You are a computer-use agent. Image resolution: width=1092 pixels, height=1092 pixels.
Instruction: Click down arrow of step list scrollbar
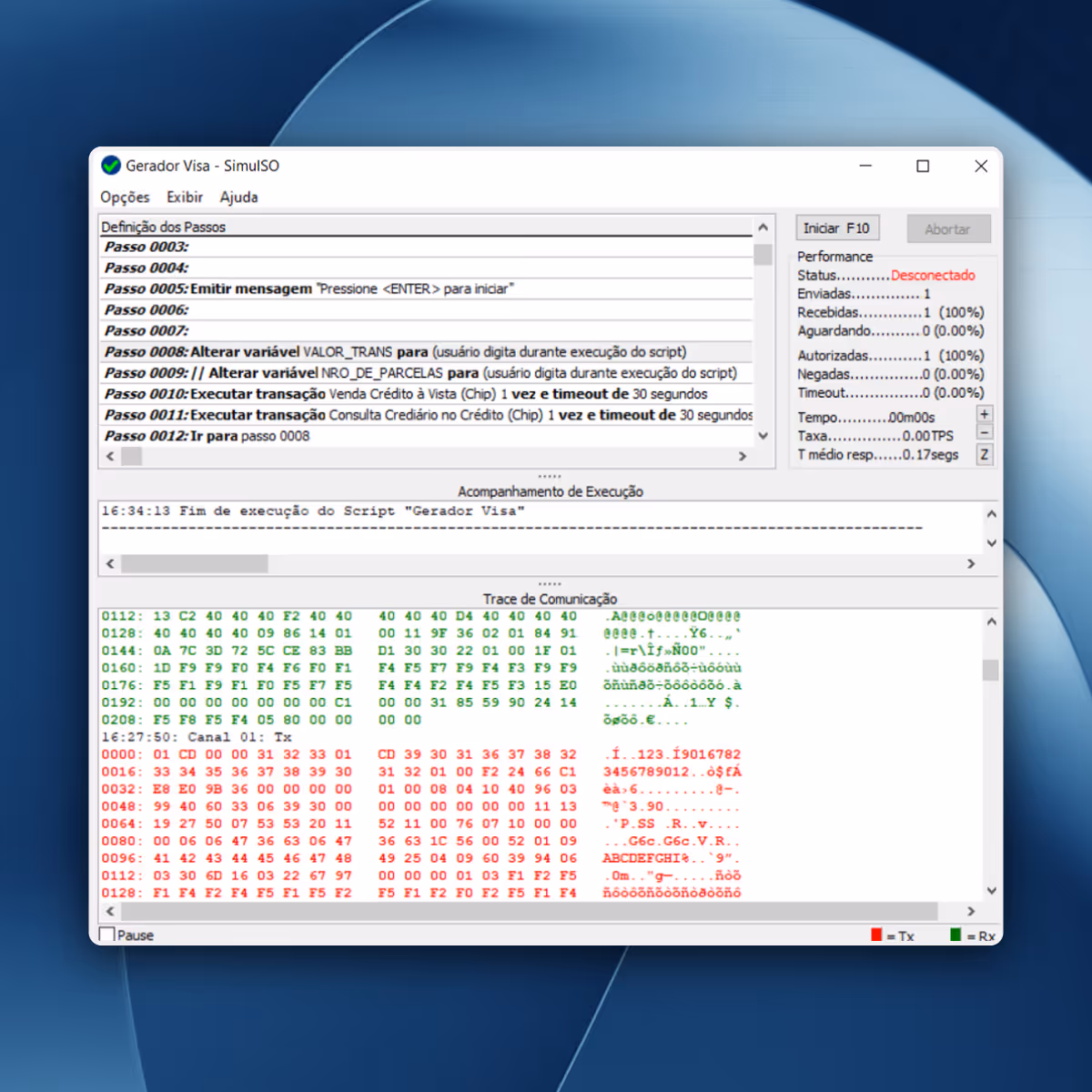pyautogui.click(x=763, y=436)
